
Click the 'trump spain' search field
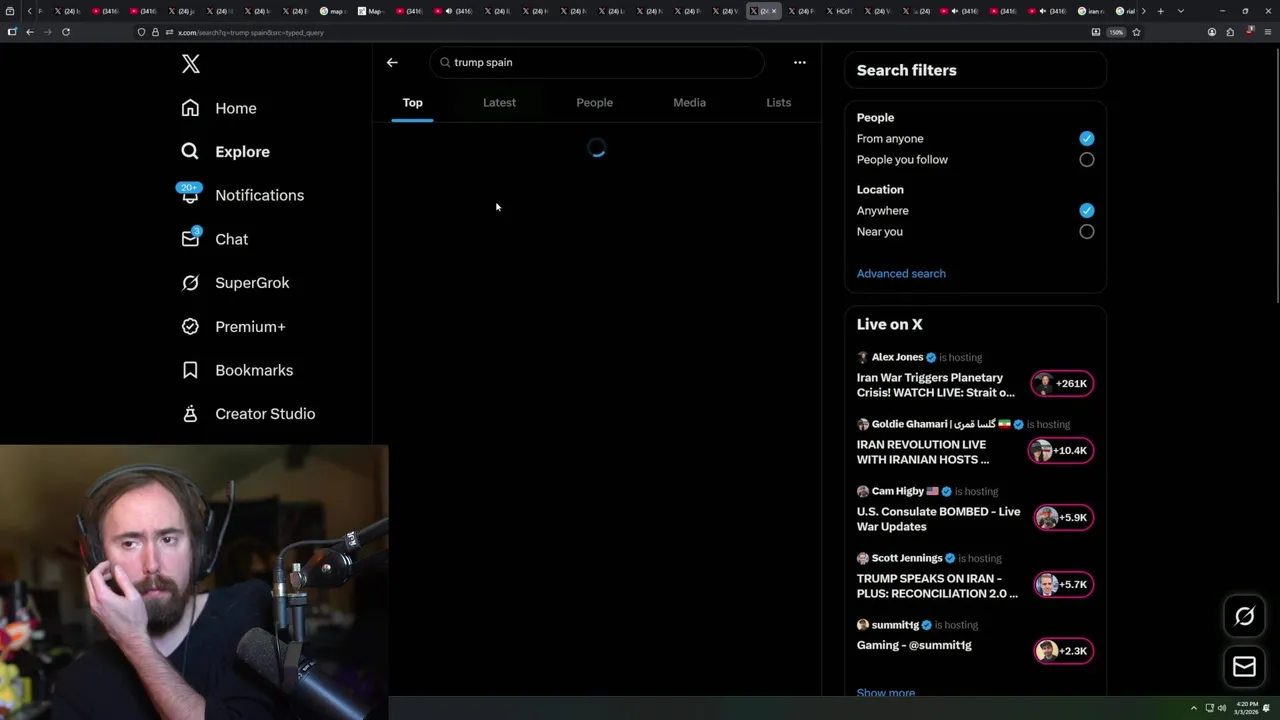(x=597, y=62)
